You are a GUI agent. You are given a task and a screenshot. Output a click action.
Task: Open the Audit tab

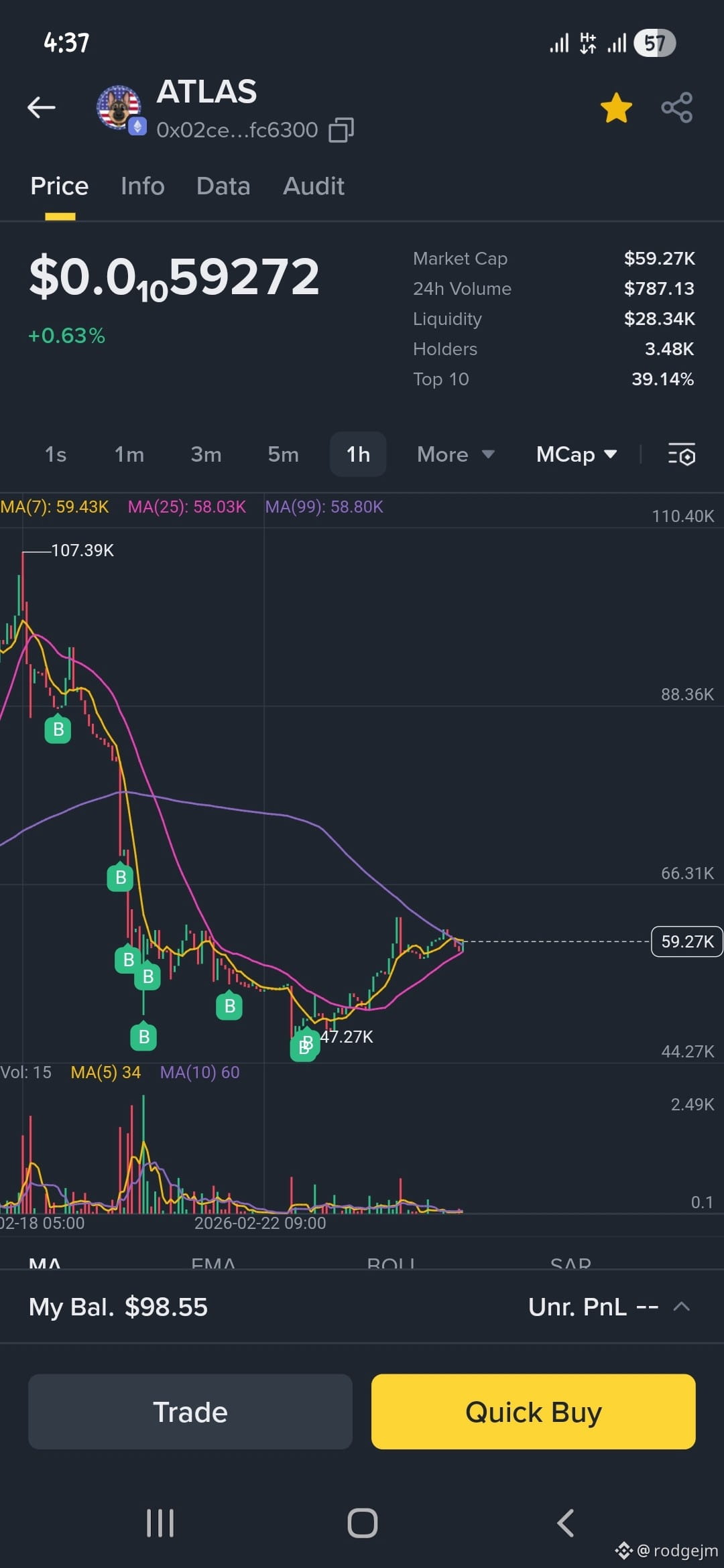(x=314, y=186)
